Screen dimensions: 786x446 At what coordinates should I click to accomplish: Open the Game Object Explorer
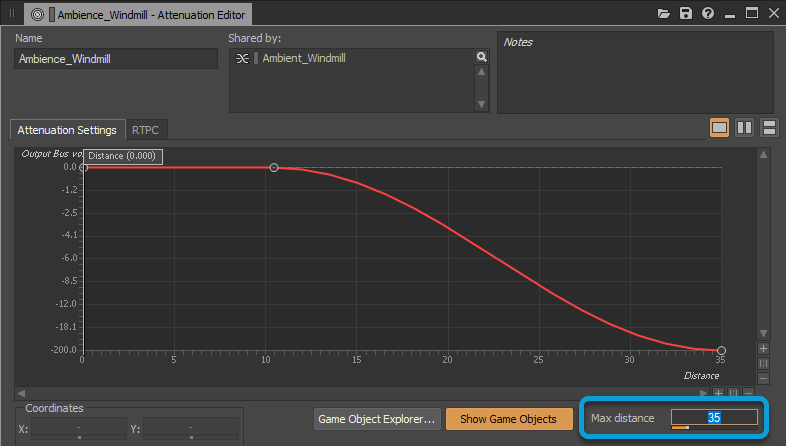[x=375, y=418]
